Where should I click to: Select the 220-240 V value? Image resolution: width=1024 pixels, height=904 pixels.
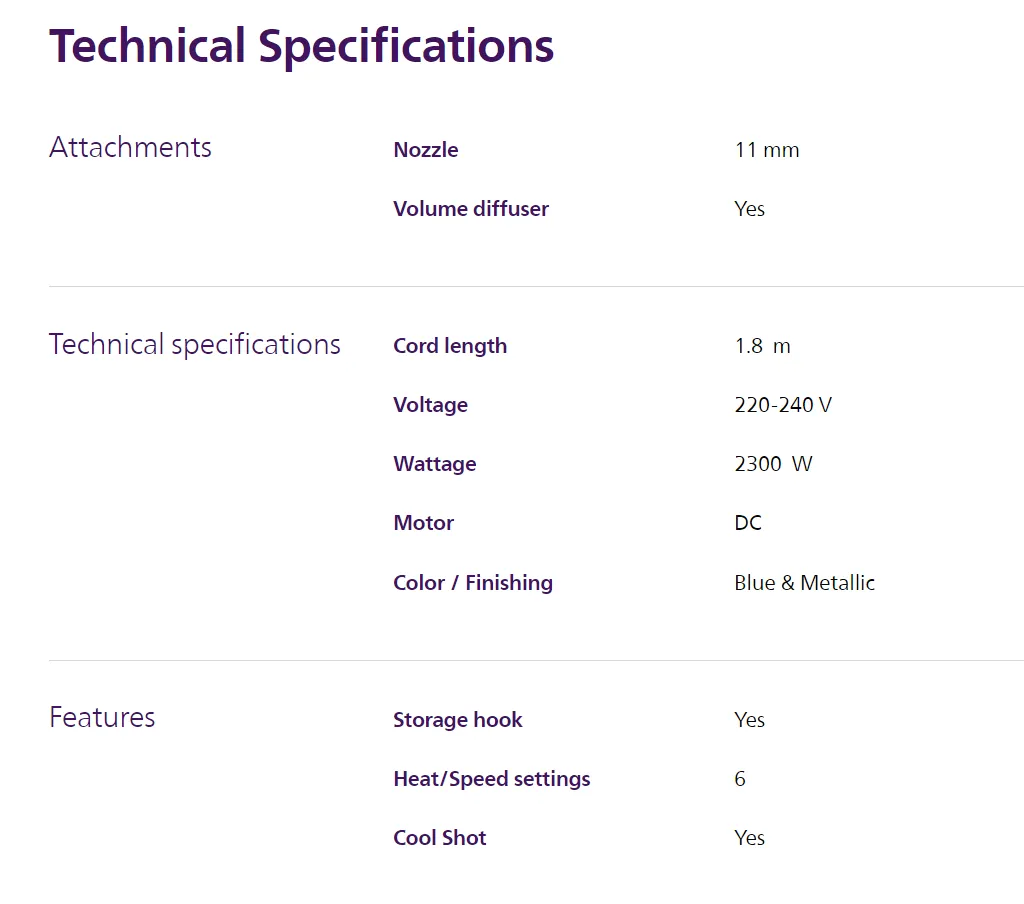click(x=783, y=405)
